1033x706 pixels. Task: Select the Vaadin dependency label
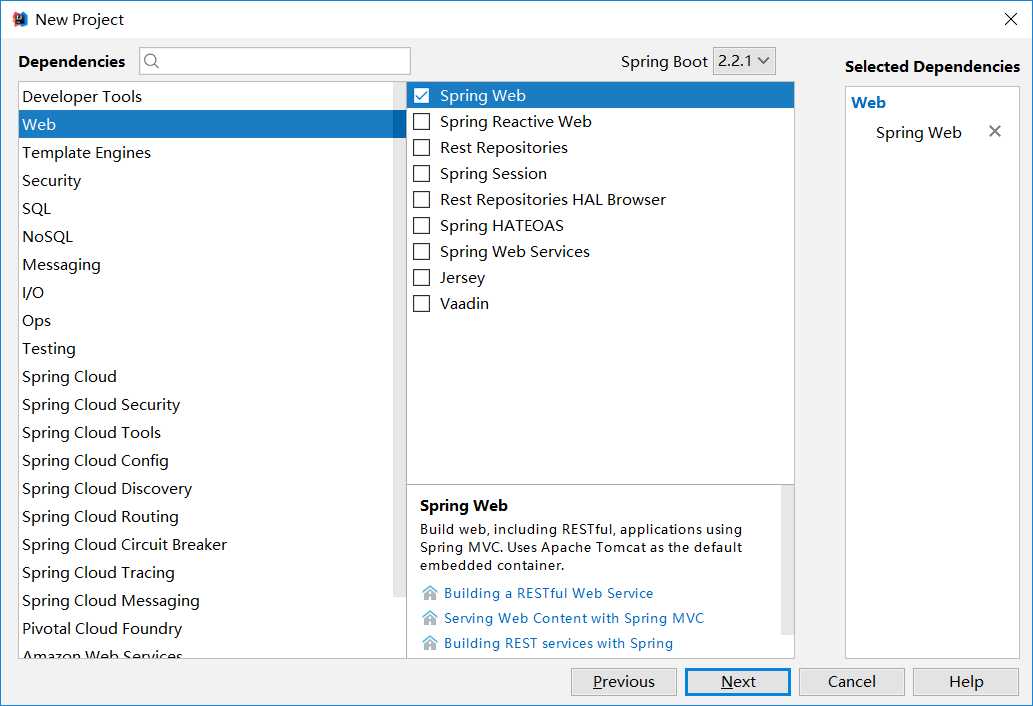click(x=464, y=304)
